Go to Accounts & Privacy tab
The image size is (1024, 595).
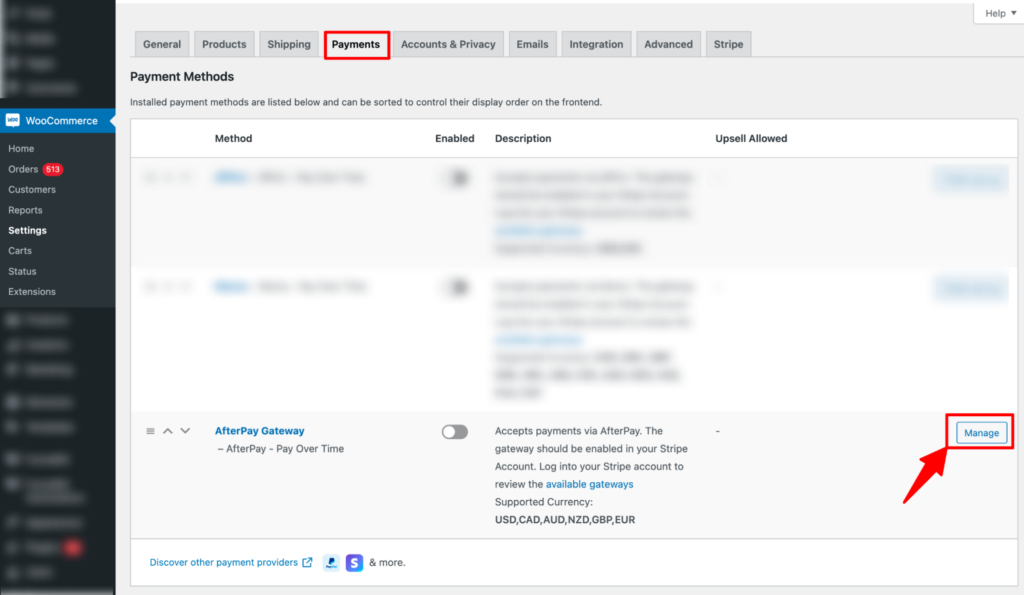click(448, 44)
